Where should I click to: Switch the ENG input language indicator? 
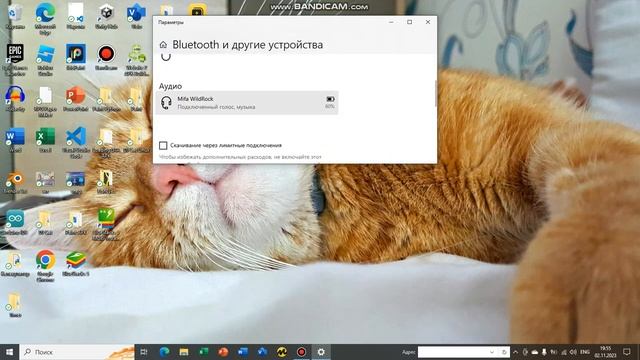[584, 352]
